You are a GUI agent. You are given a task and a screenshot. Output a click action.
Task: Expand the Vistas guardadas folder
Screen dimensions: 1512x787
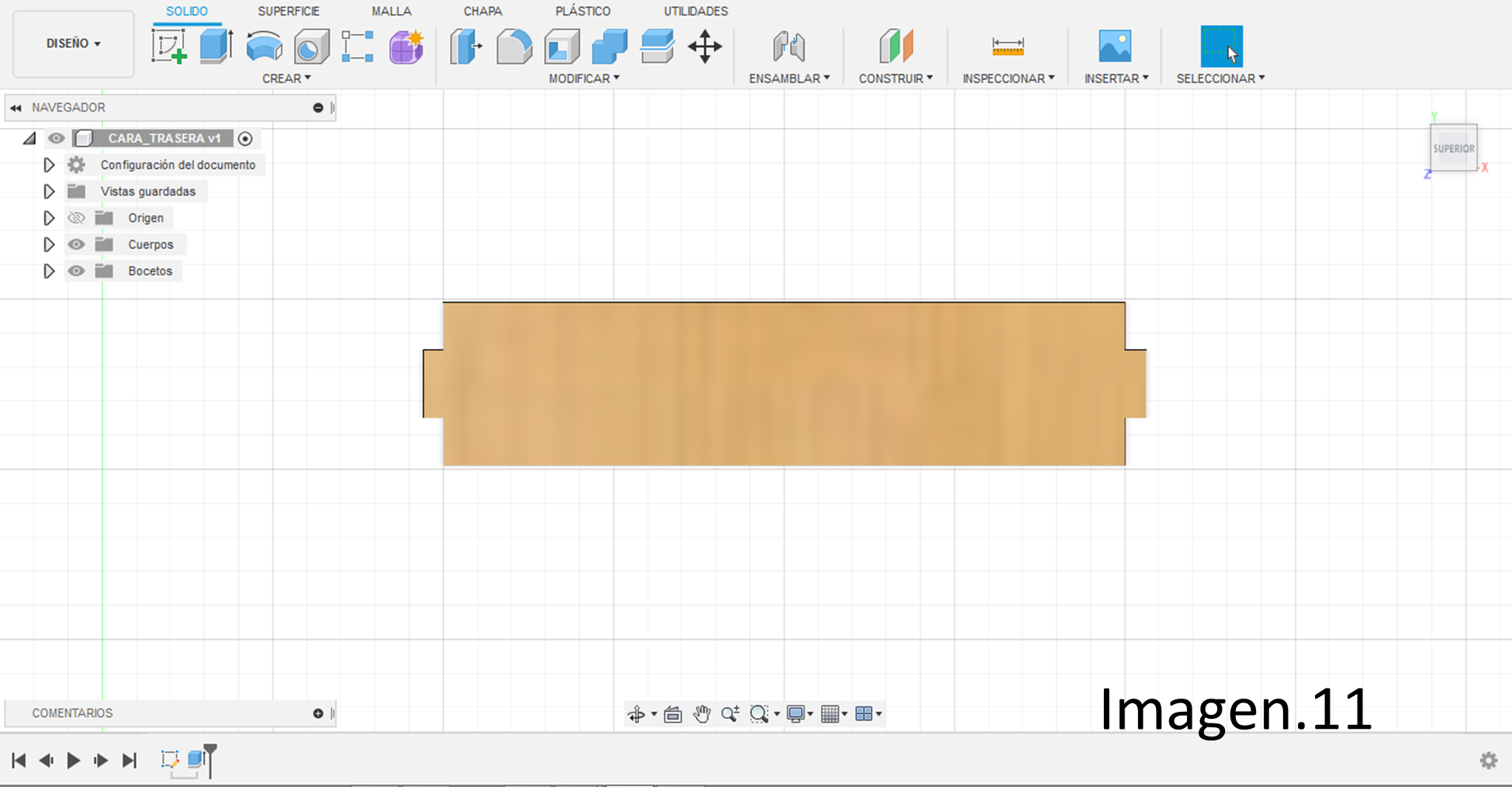tap(49, 191)
